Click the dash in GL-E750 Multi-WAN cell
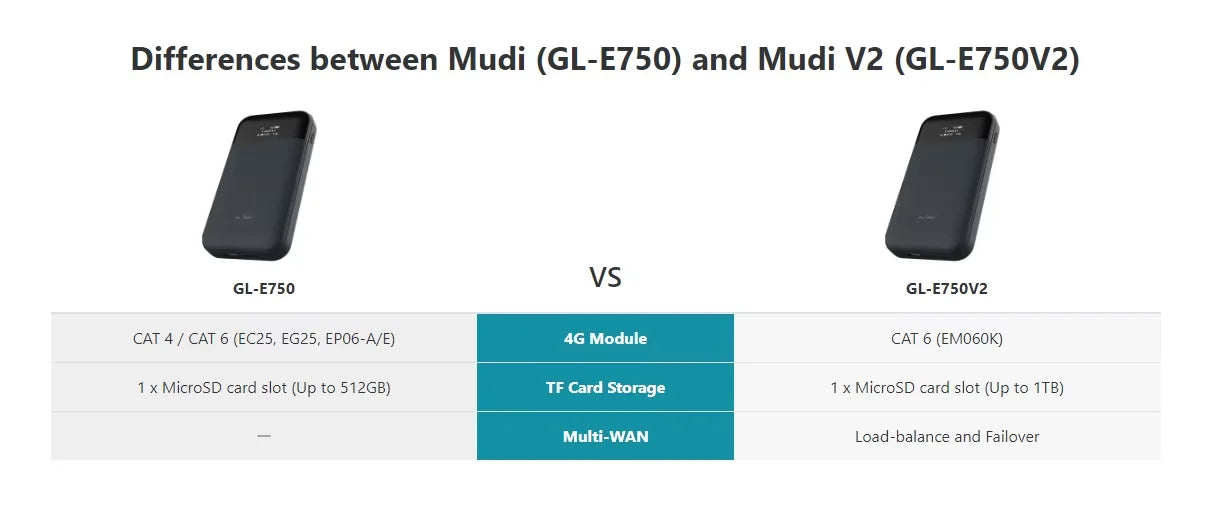This screenshot has height=516, width=1222. point(264,436)
